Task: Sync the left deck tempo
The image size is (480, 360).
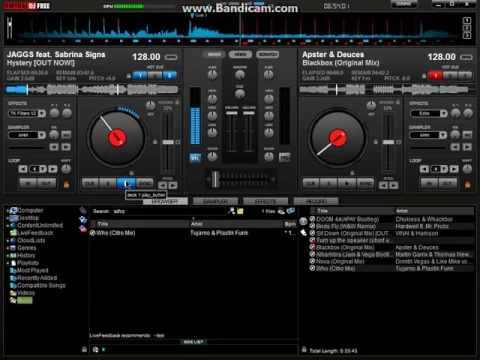Action: (x=145, y=184)
